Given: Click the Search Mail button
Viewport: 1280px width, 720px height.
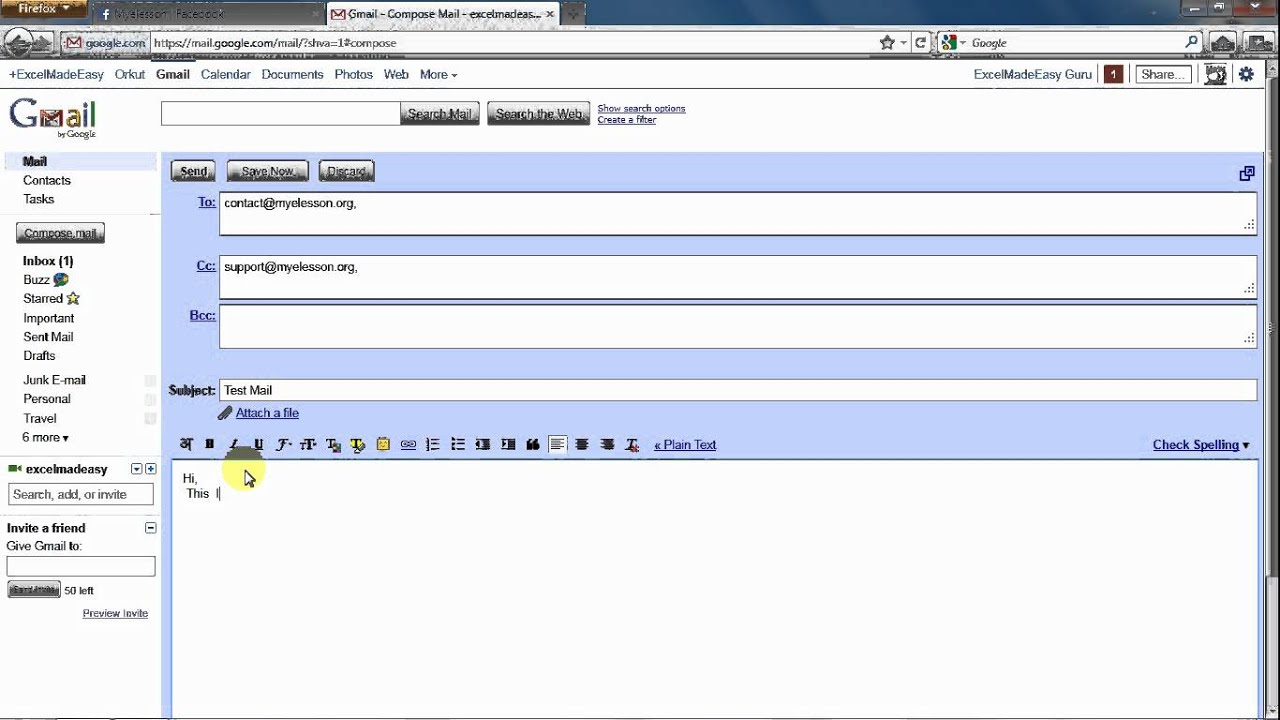Looking at the screenshot, I should 440,114.
